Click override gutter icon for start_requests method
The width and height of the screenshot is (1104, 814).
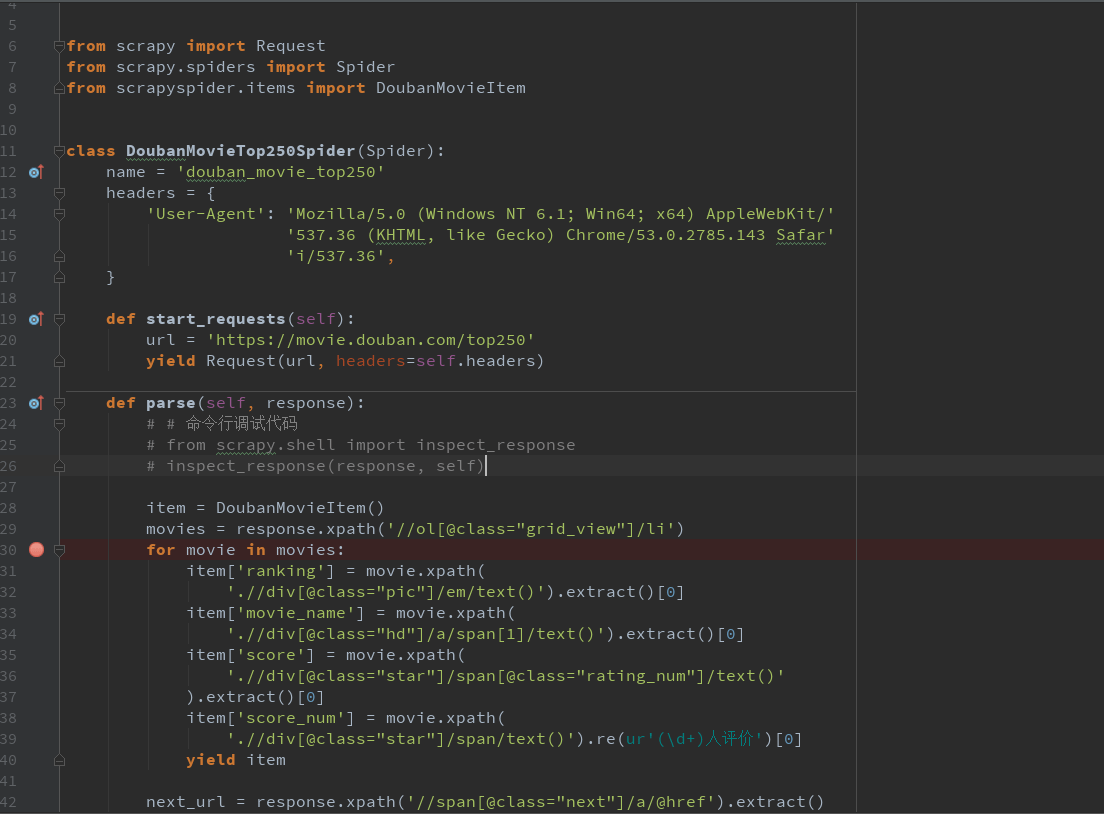pos(36,319)
